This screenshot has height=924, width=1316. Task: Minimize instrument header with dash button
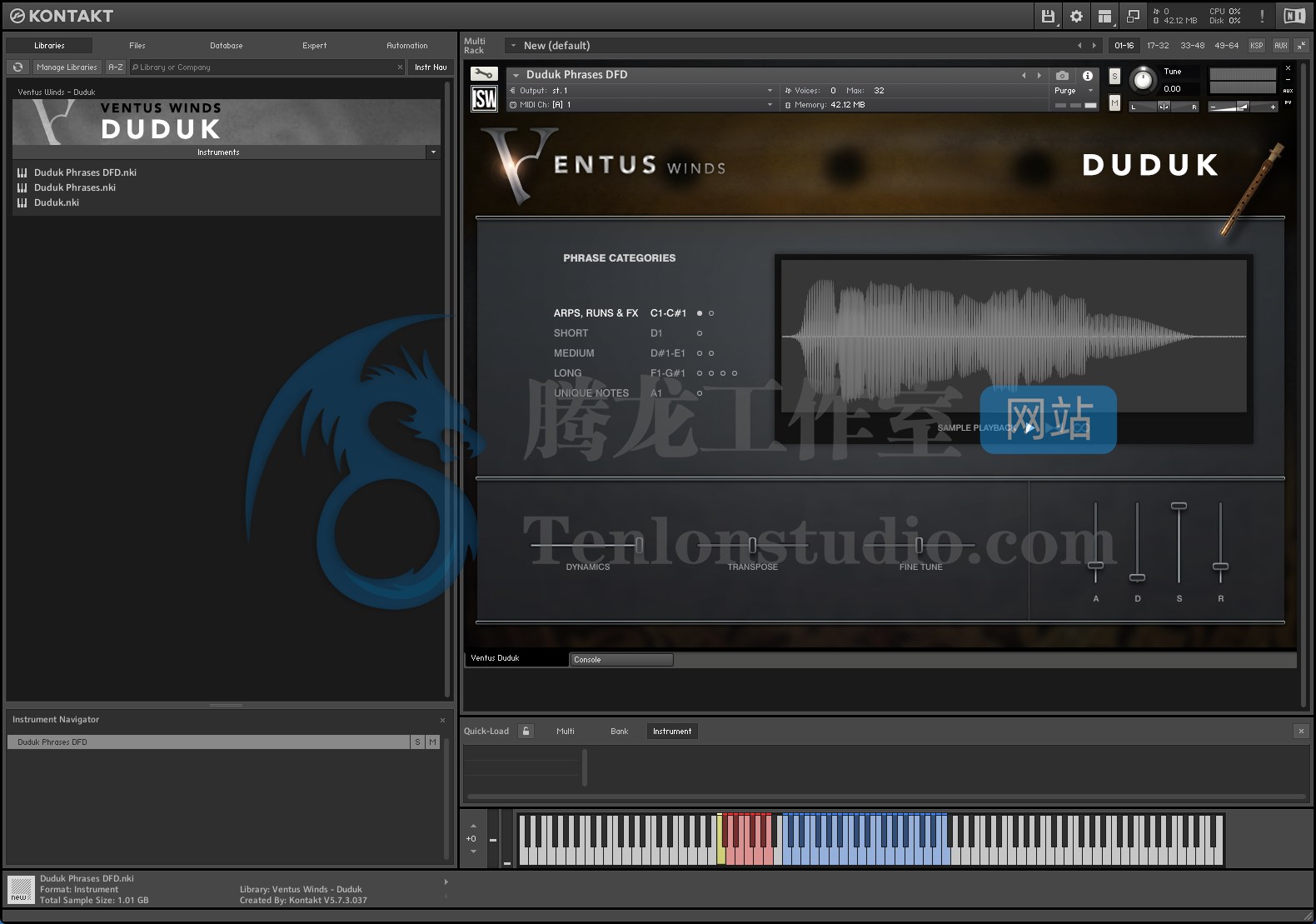pos(1288,80)
